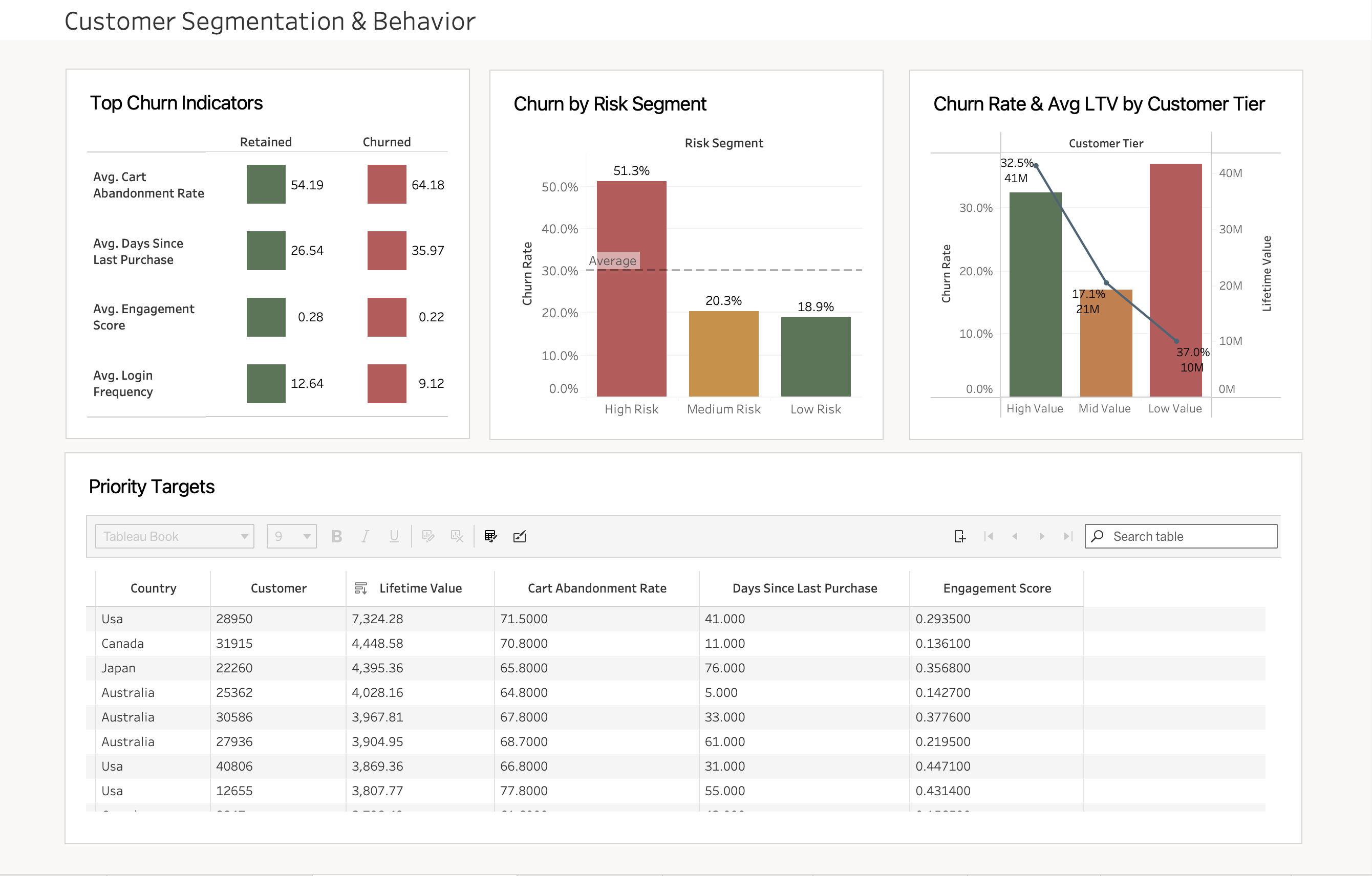Click the Risk Segment chart header

point(723,143)
